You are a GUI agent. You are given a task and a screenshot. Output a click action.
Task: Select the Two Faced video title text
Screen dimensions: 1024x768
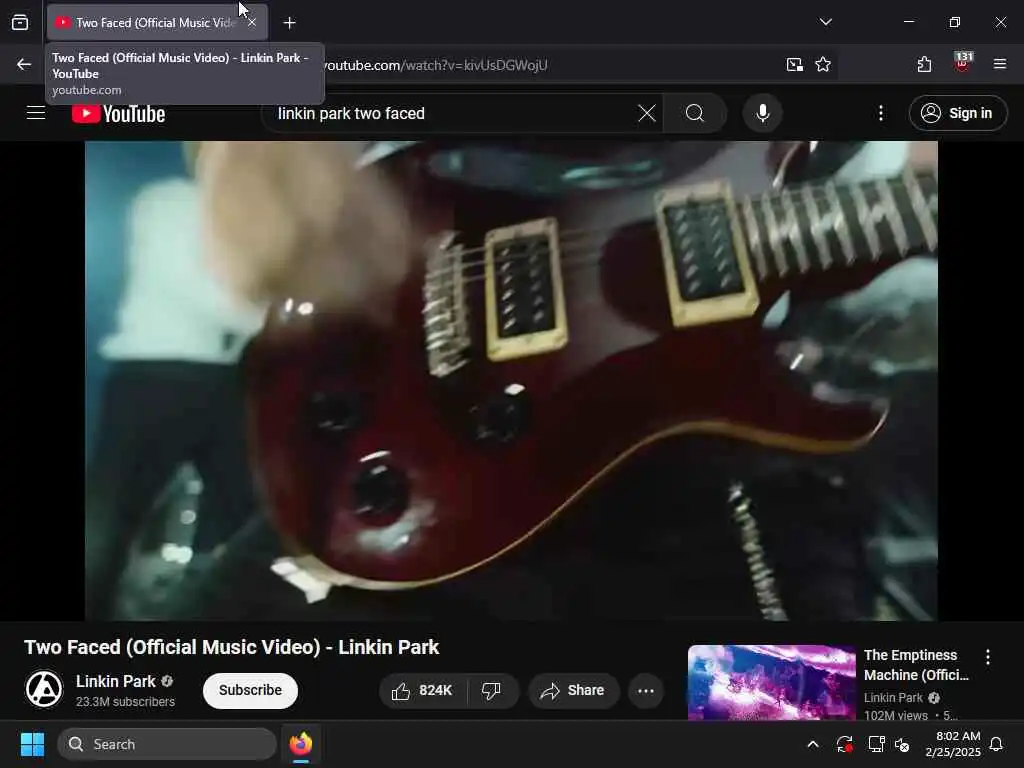(x=231, y=647)
